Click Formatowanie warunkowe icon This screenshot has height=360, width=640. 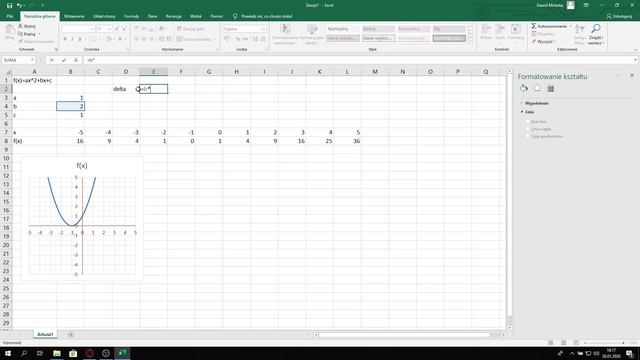(285, 34)
